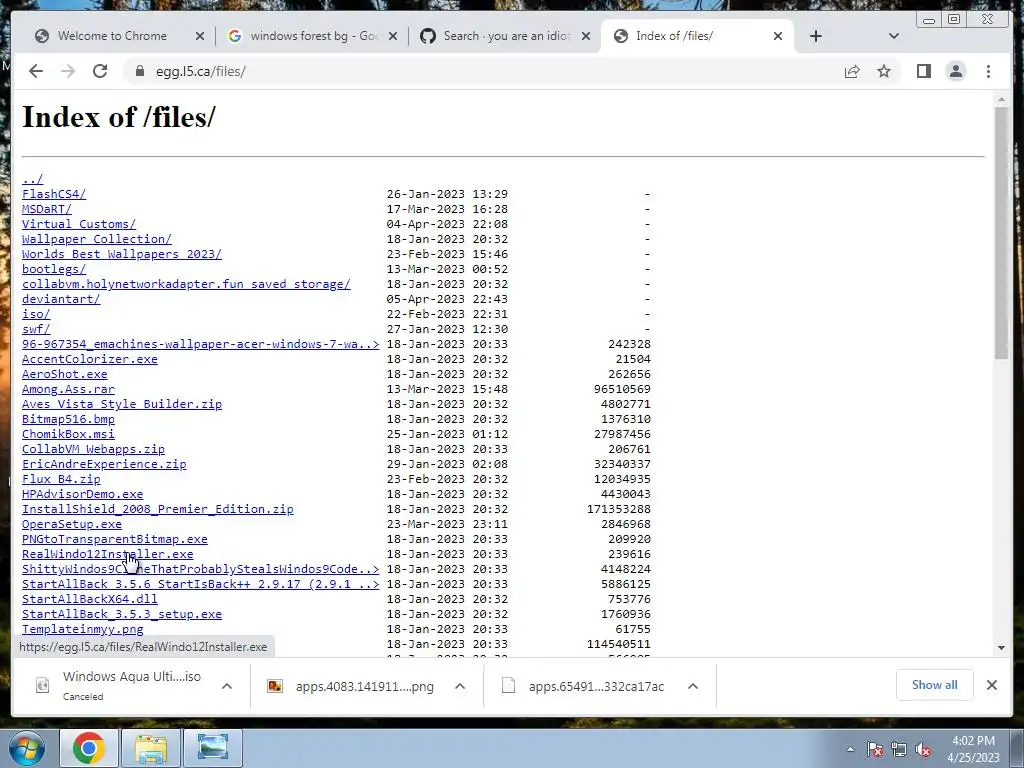Image resolution: width=1024 pixels, height=768 pixels.
Task: Download CollabVM_Webapps.zip
Action: click(x=93, y=449)
